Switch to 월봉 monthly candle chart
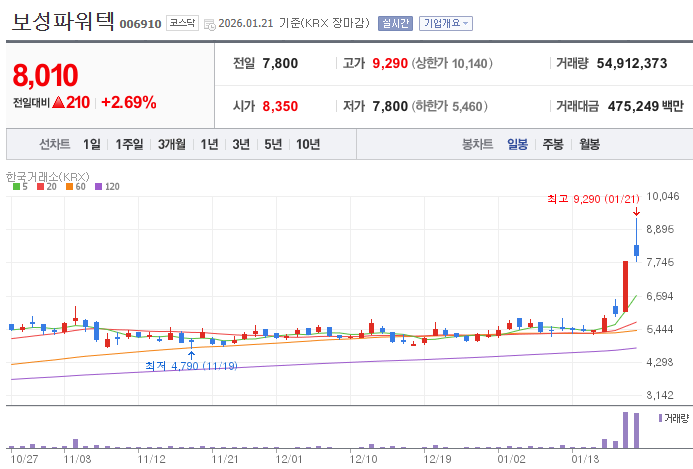The height and width of the screenshot is (469, 693). [x=590, y=144]
